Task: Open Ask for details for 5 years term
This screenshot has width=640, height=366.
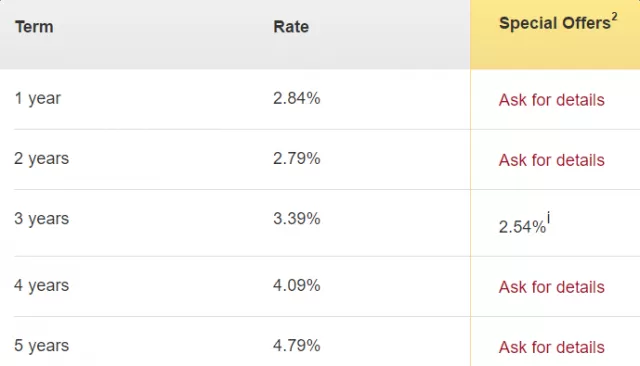Action: [551, 347]
